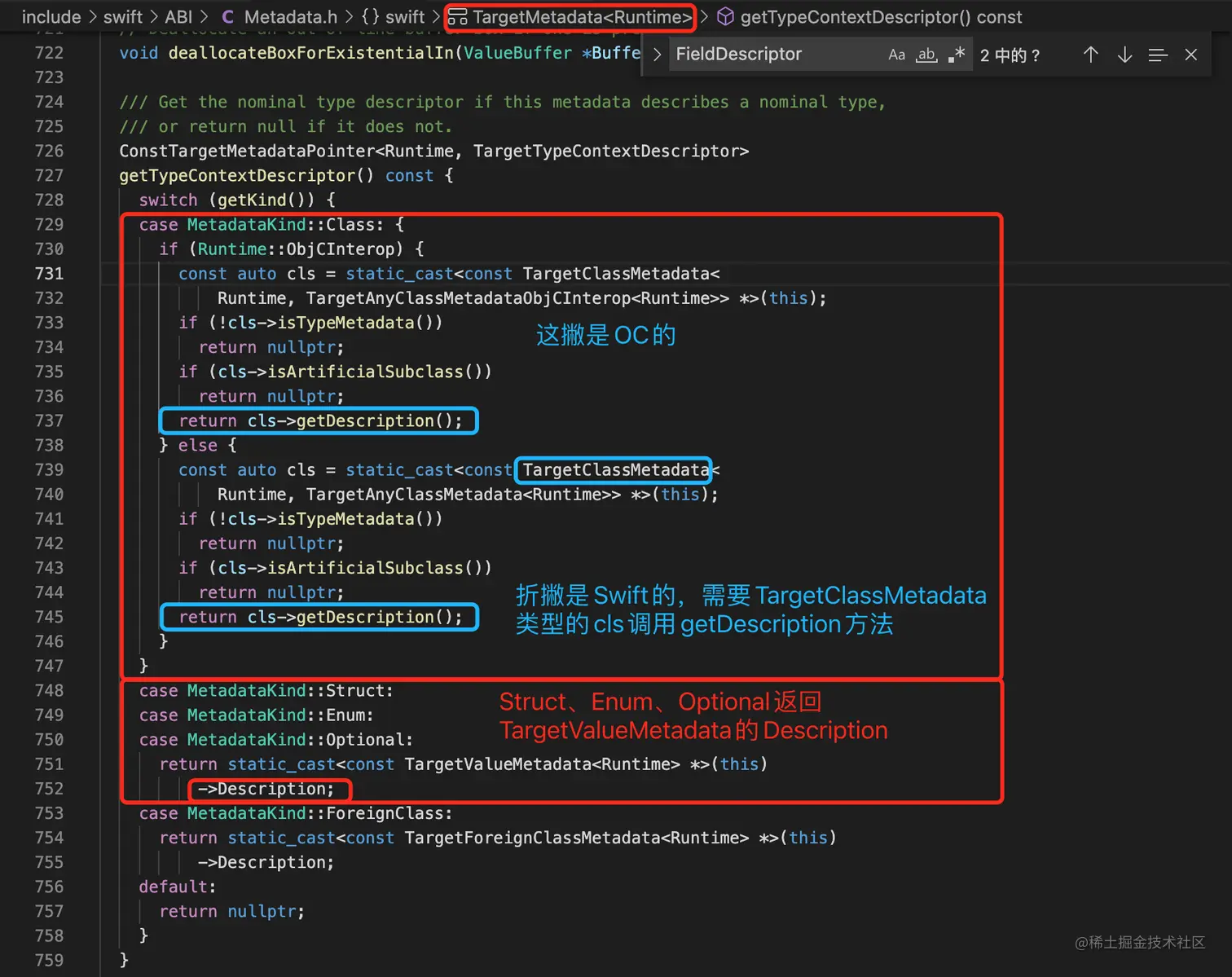Click 'TargetValueMetadata<Runtime>' on line 751
Image resolution: width=1232 pixels, height=977 pixels.
pos(542,764)
